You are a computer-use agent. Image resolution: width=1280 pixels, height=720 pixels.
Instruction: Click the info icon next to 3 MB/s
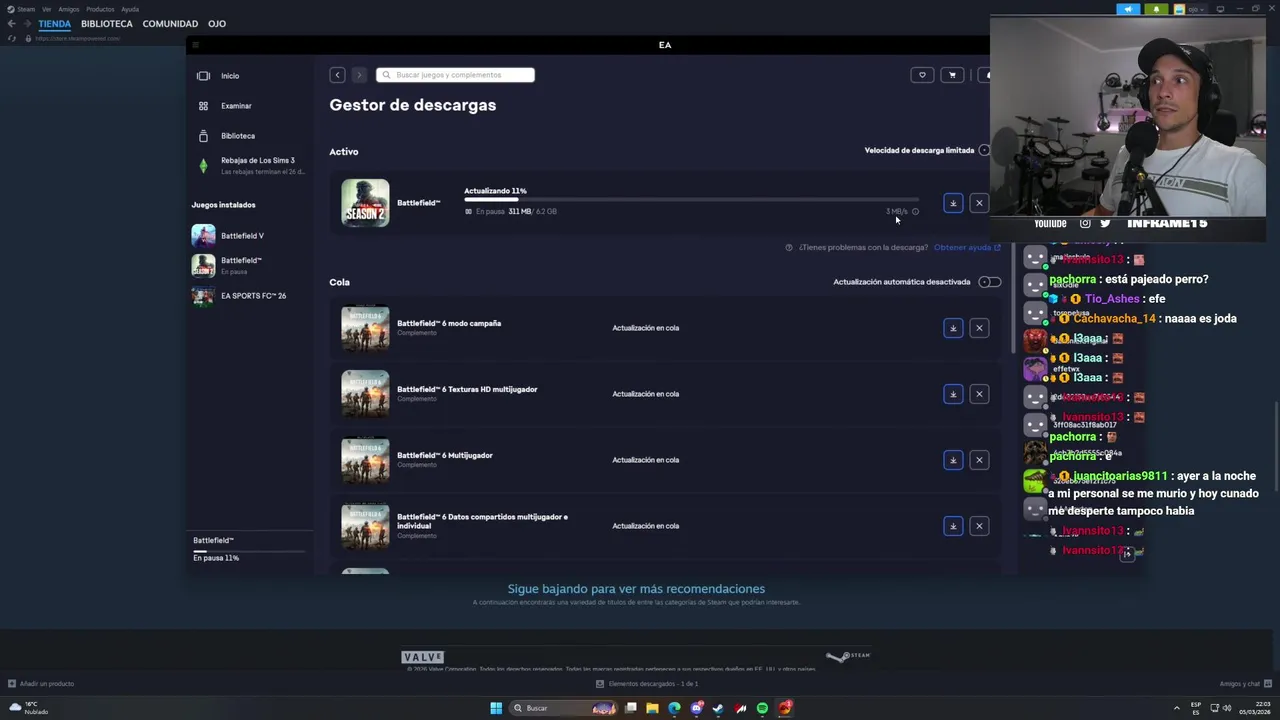pyautogui.click(x=915, y=211)
